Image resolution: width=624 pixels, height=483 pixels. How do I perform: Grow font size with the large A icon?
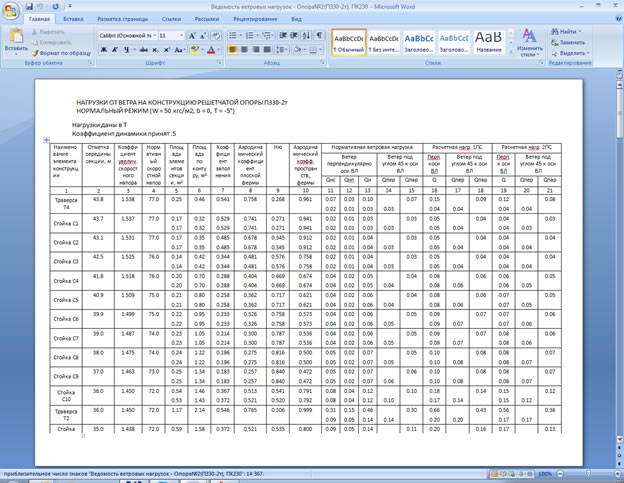[192, 36]
